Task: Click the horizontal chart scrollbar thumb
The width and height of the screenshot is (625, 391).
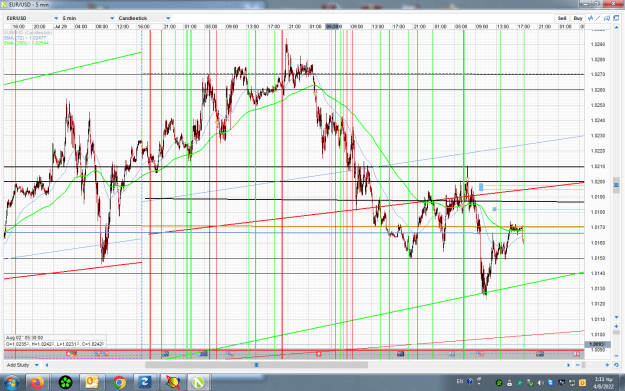Action: (256, 365)
